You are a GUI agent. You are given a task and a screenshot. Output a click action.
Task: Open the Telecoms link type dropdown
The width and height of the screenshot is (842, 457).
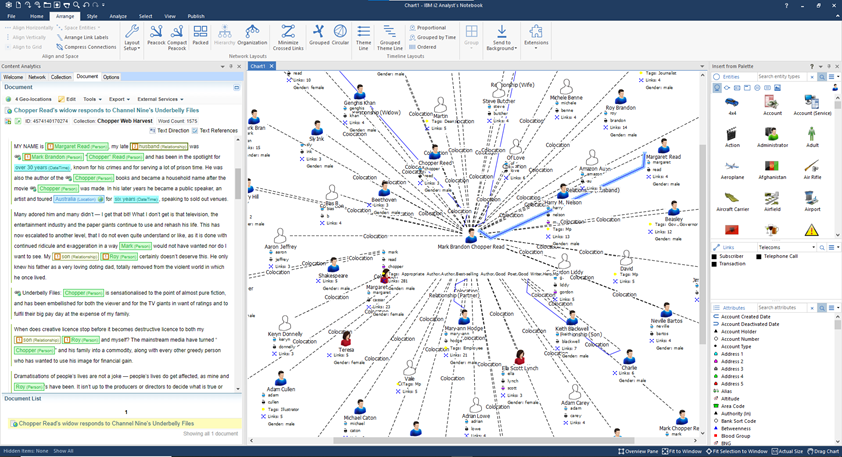tap(785, 247)
